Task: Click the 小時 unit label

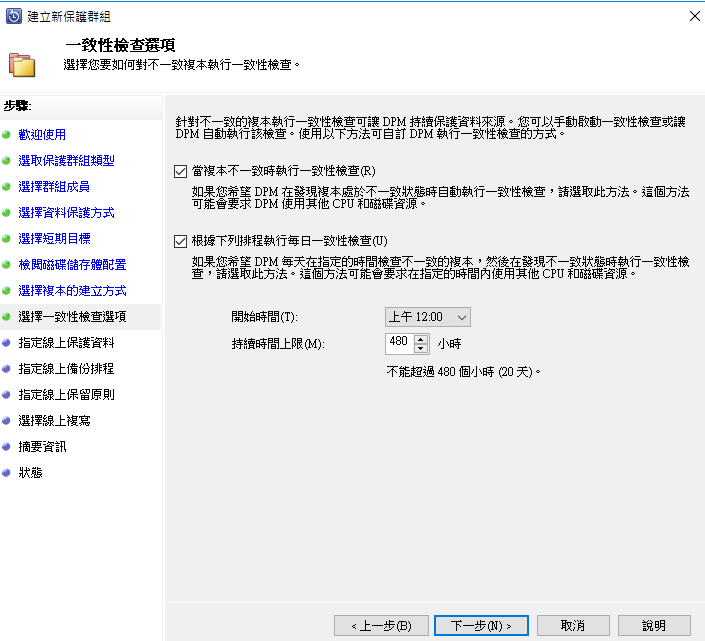Action: [450, 344]
